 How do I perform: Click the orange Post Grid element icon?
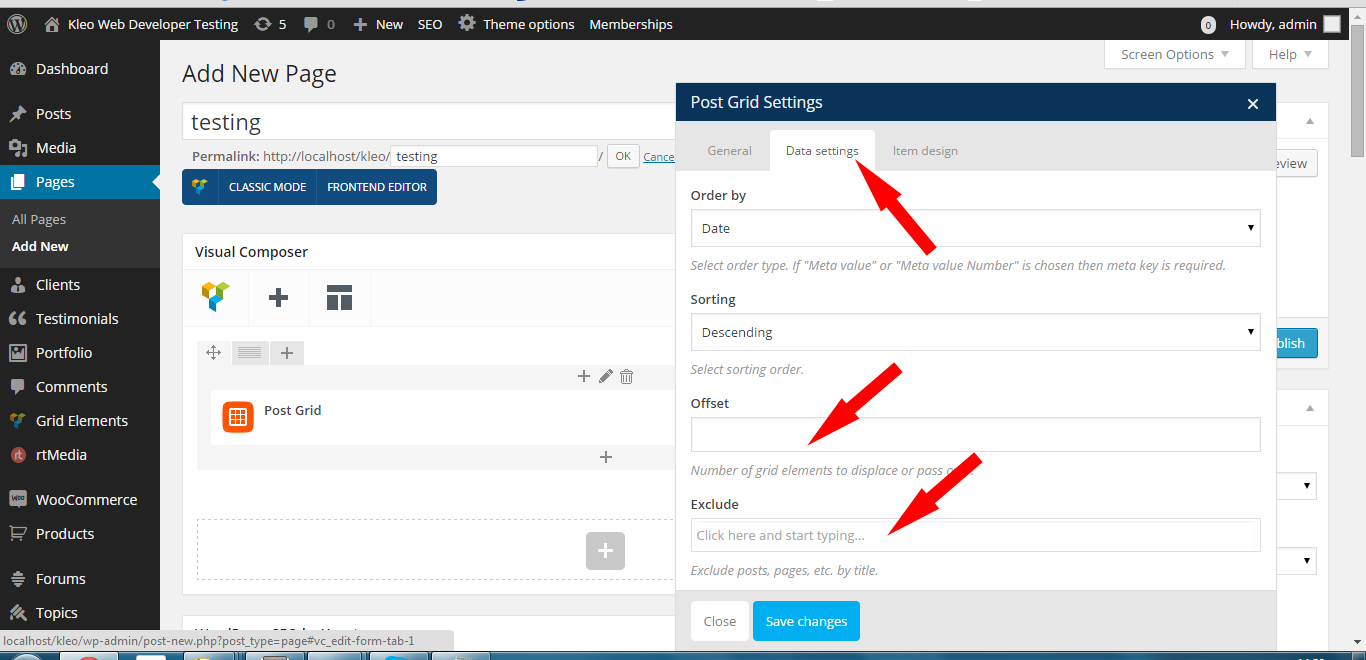click(x=238, y=417)
